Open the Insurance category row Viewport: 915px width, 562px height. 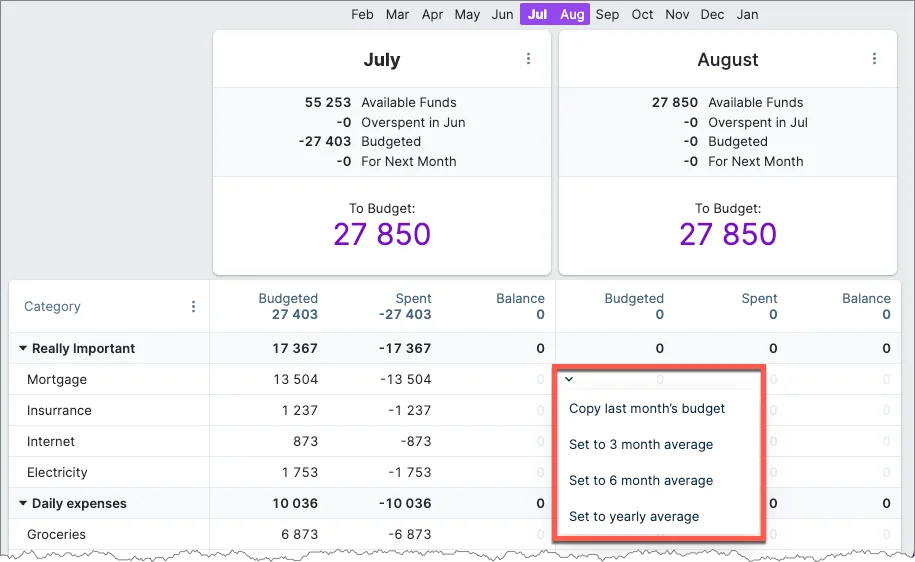[x=59, y=411]
